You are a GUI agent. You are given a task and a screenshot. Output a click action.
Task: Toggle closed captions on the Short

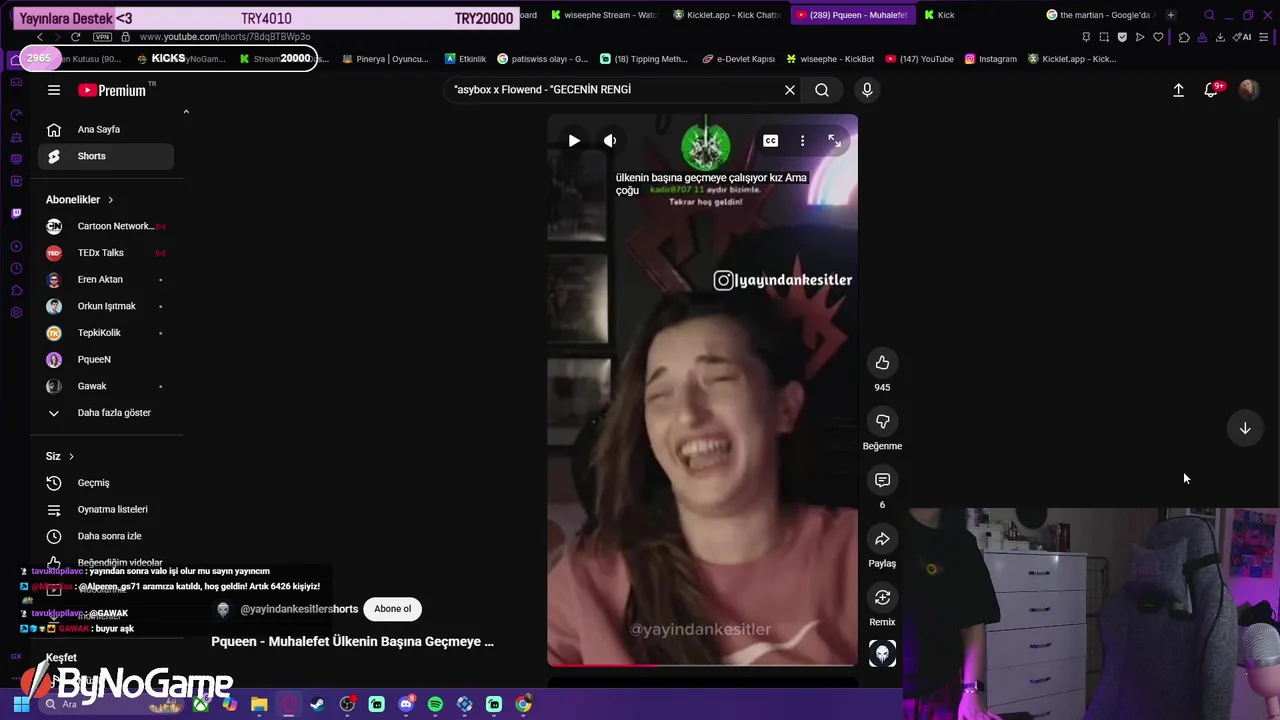tap(770, 141)
